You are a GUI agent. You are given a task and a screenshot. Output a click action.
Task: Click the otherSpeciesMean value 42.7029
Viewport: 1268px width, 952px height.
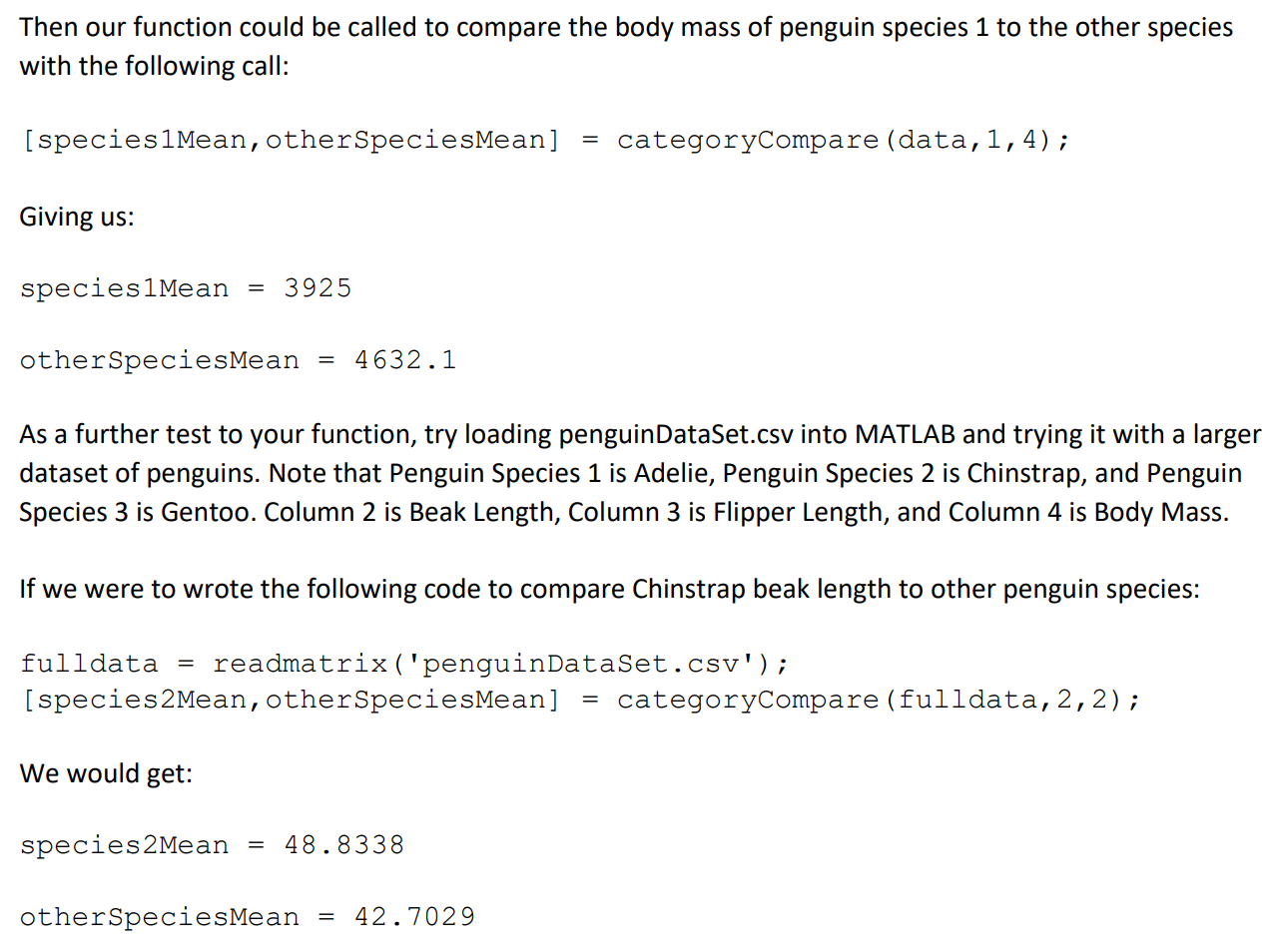415,917
